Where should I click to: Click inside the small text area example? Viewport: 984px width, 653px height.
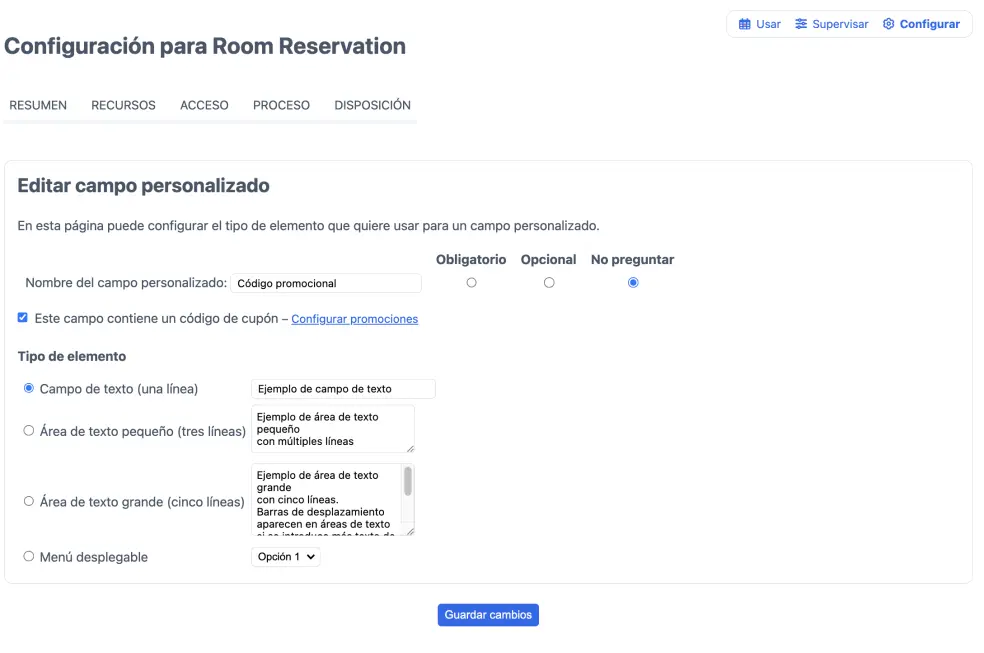pyautogui.click(x=333, y=429)
